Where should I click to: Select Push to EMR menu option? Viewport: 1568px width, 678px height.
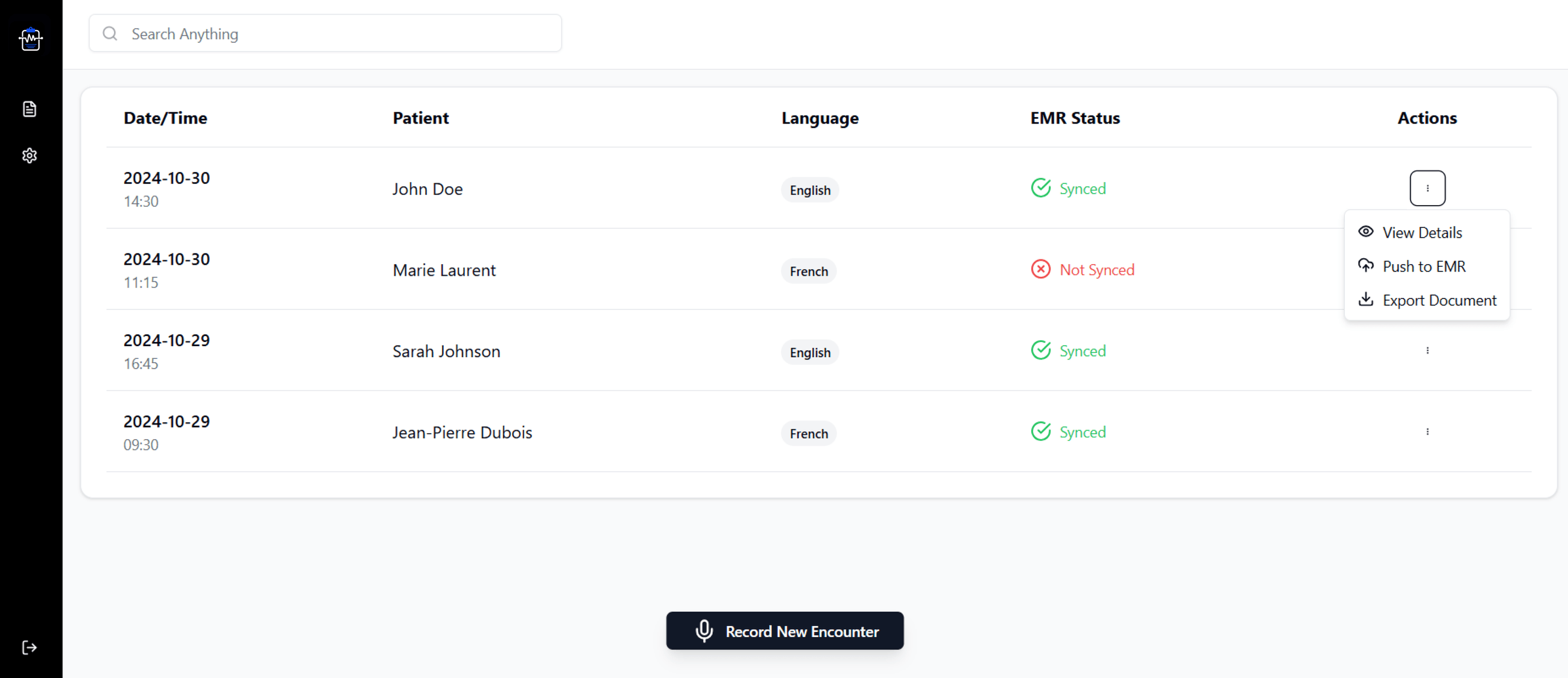(1423, 266)
